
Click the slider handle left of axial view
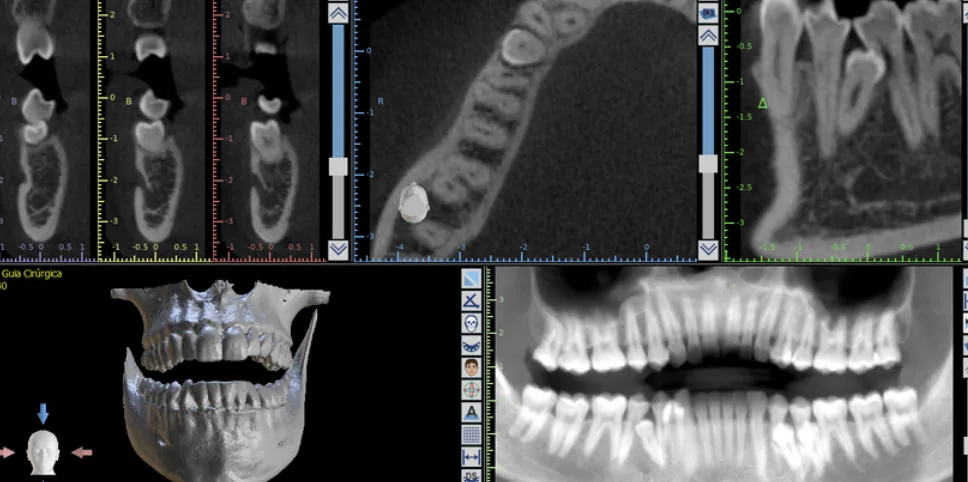pos(338,166)
